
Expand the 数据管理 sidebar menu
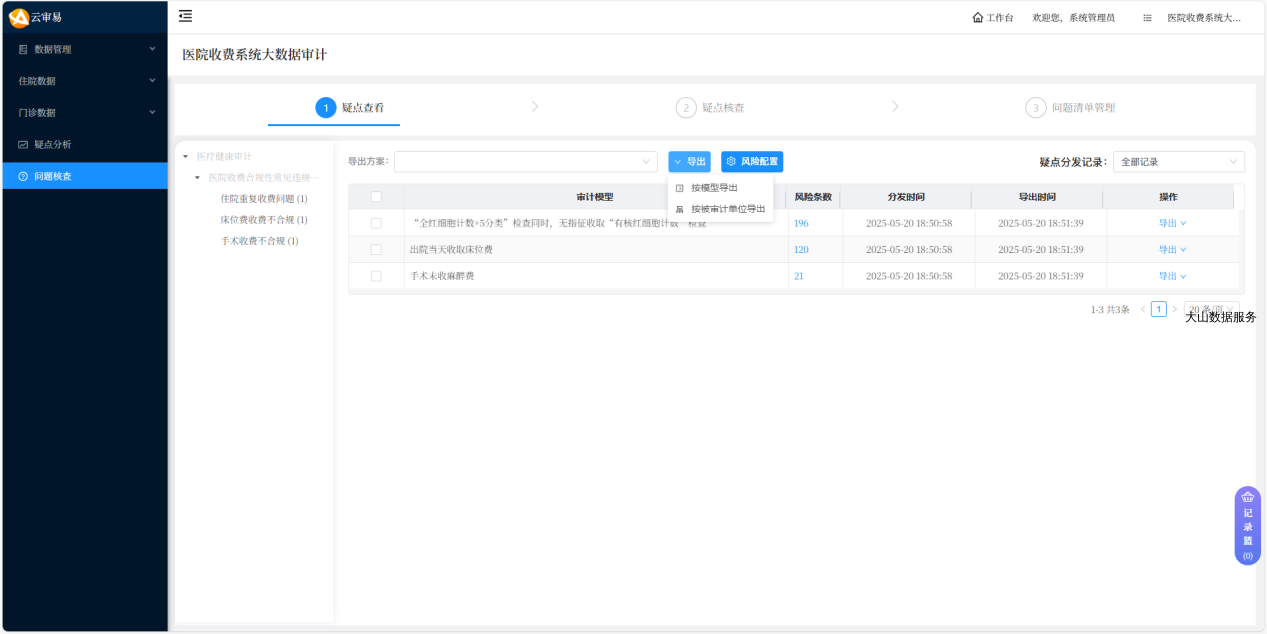pos(85,49)
